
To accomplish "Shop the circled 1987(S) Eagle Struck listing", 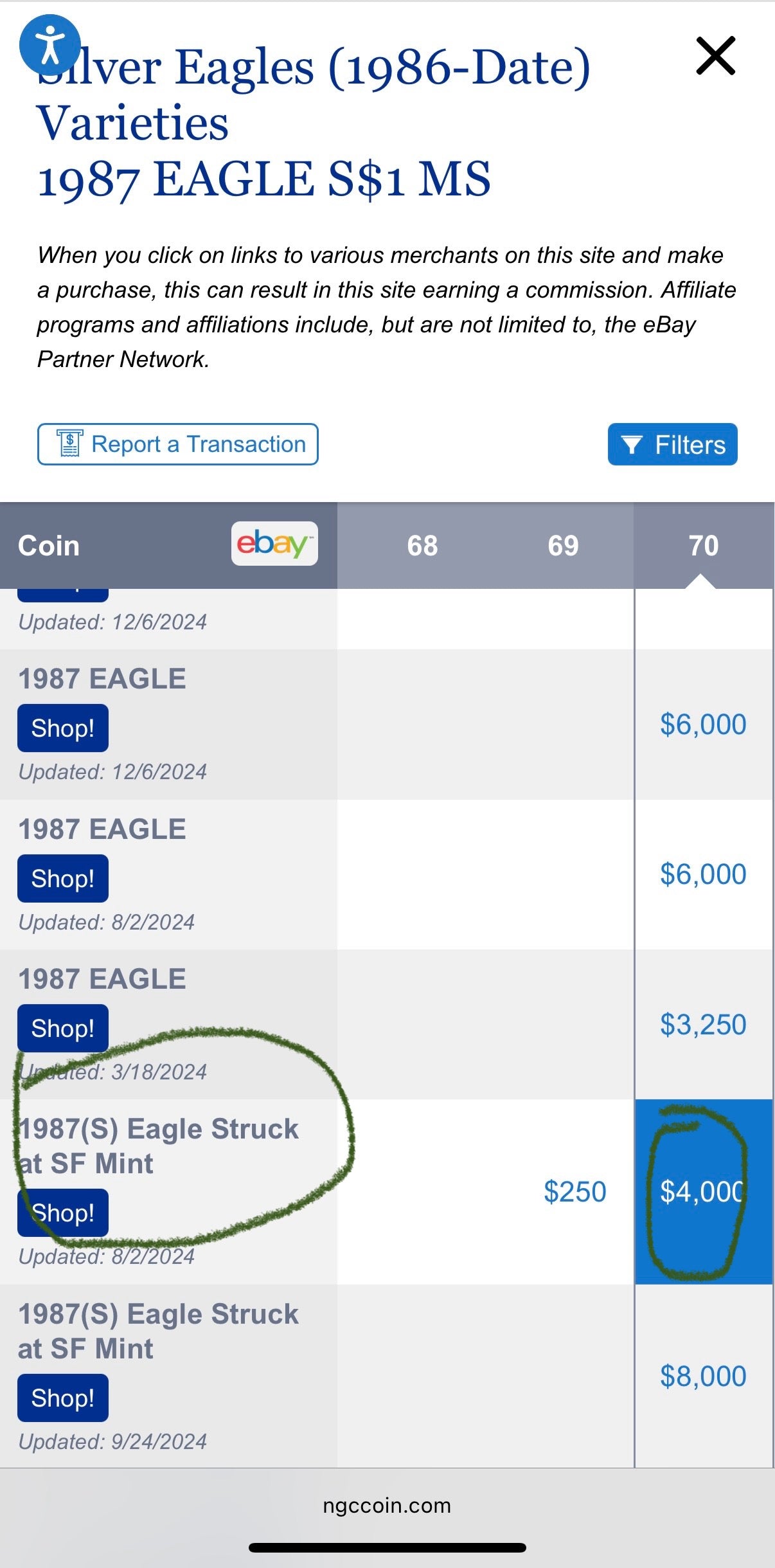I will point(62,1212).
